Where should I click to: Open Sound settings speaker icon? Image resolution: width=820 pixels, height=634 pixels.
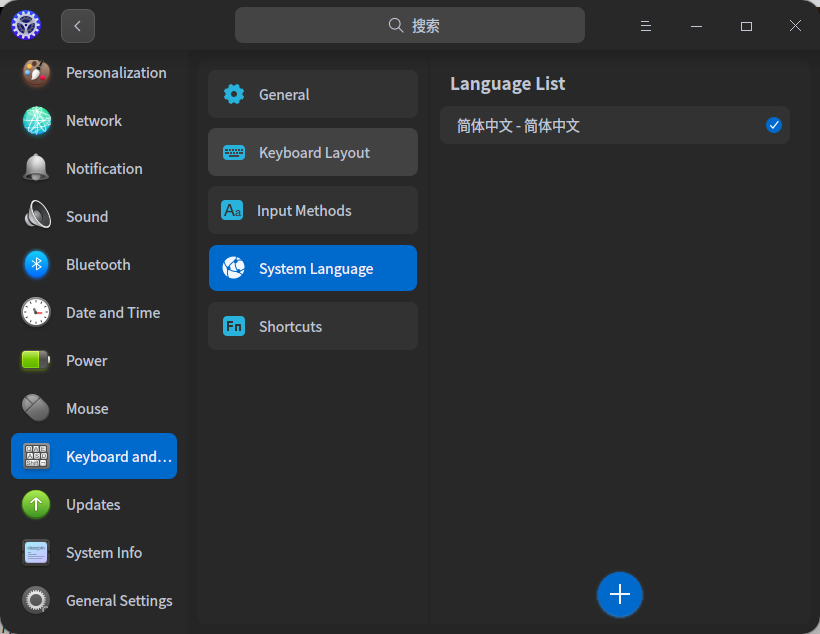36,217
